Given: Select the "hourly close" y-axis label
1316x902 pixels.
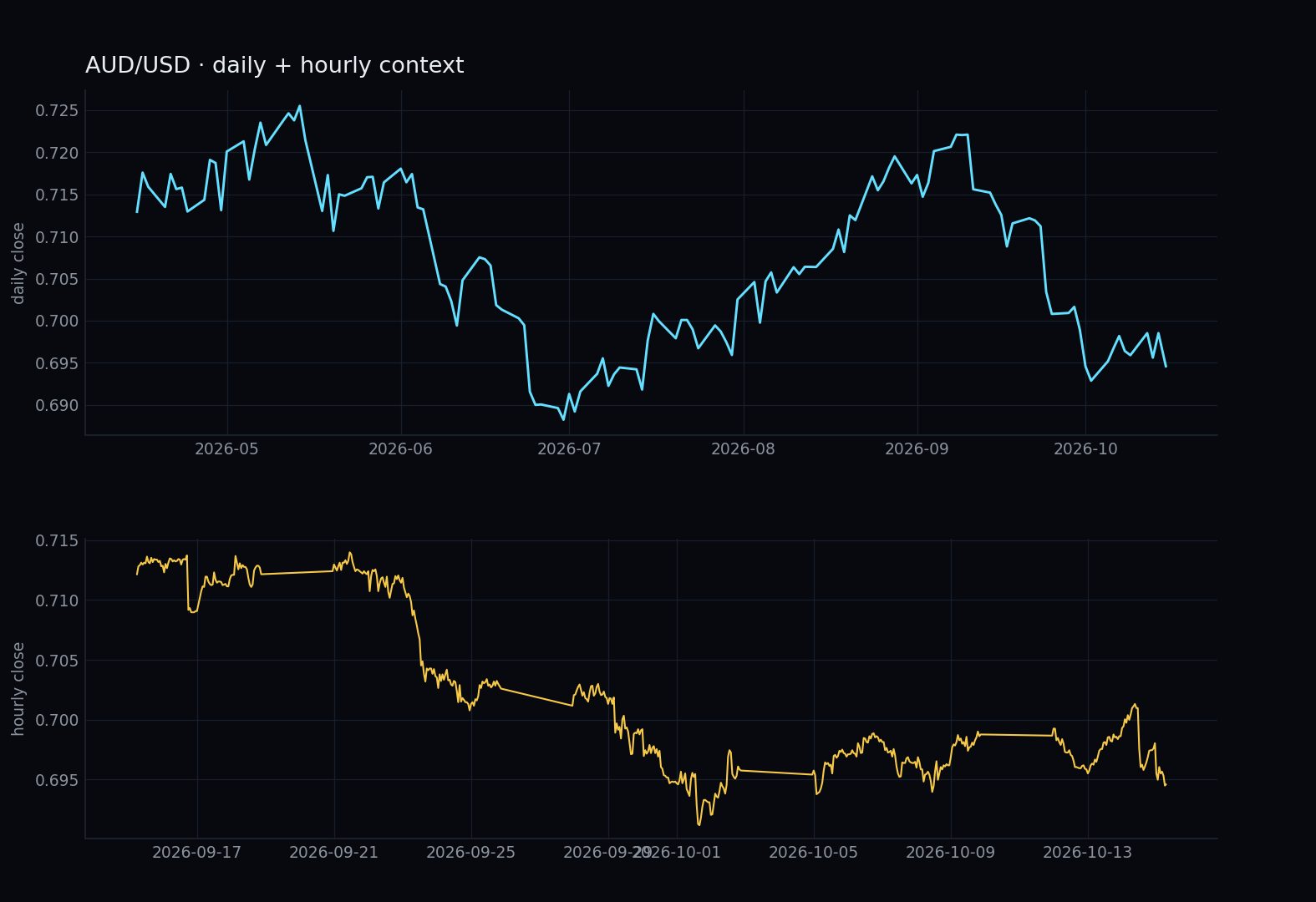Looking at the screenshot, I should pyautogui.click(x=18, y=689).
